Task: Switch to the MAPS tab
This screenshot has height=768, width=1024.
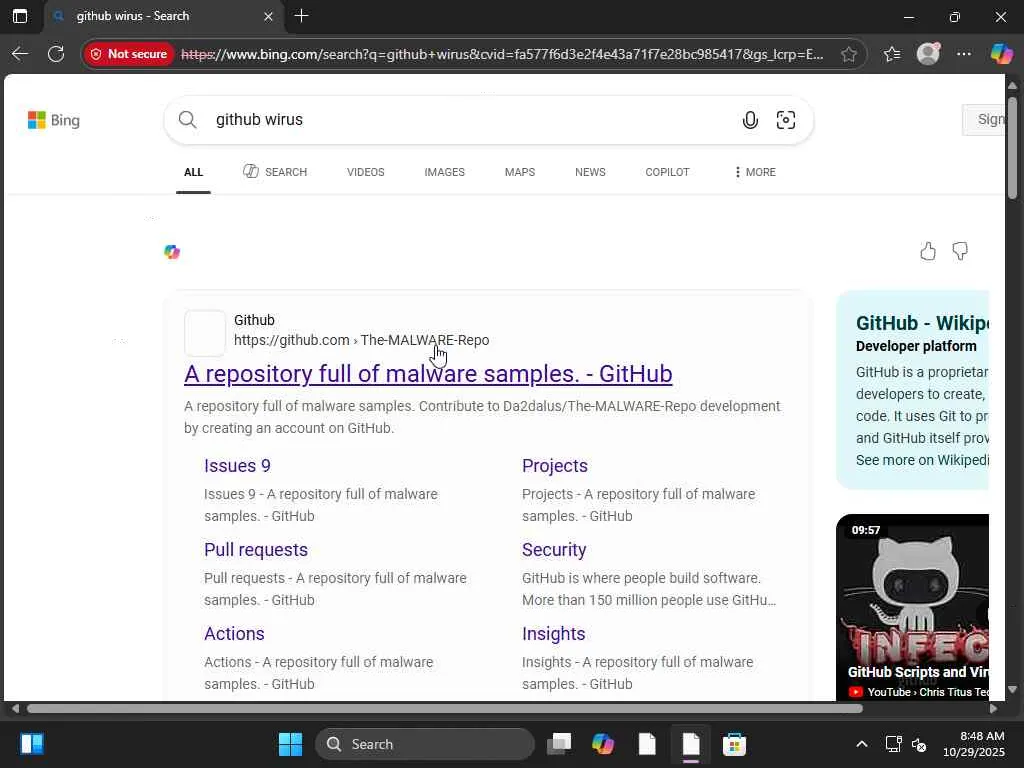Action: pyautogui.click(x=520, y=172)
